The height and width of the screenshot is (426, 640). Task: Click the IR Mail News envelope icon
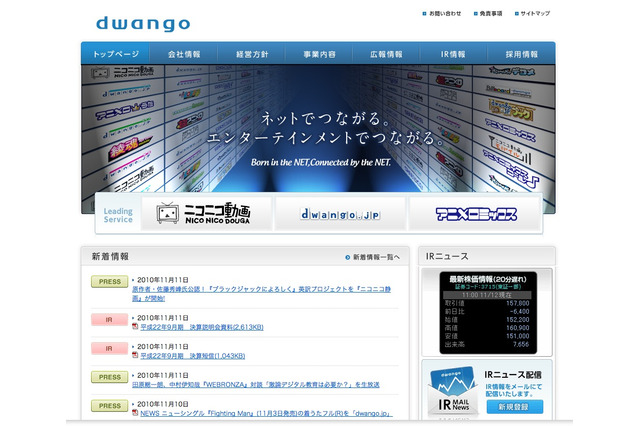tap(453, 391)
